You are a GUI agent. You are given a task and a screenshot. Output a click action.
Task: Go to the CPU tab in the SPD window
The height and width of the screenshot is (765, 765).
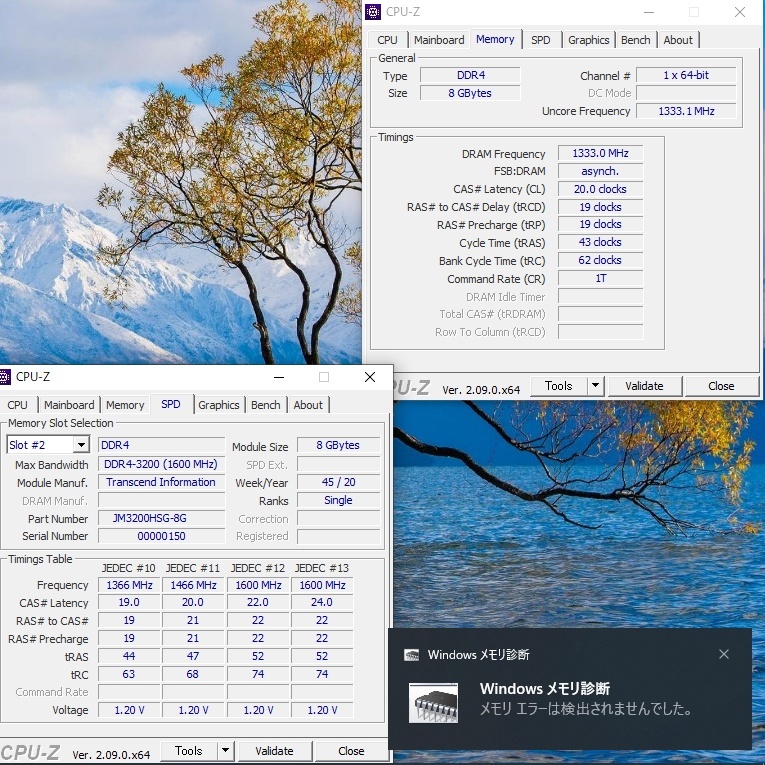tap(18, 405)
